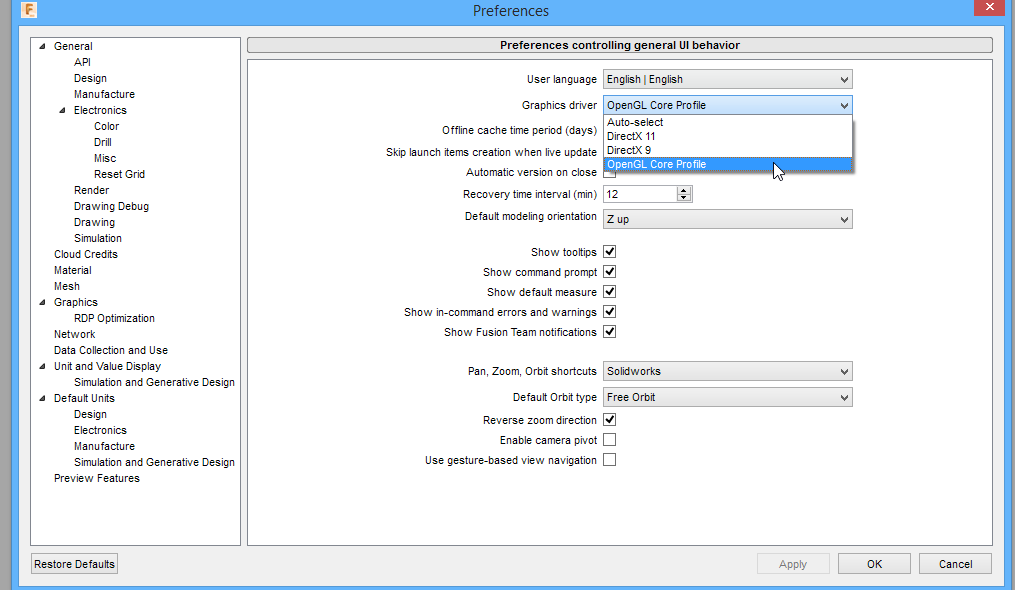Screen dimensions: 1015x590
Task: Select Simulation and Generative Design under Default Units
Action: [154, 462]
